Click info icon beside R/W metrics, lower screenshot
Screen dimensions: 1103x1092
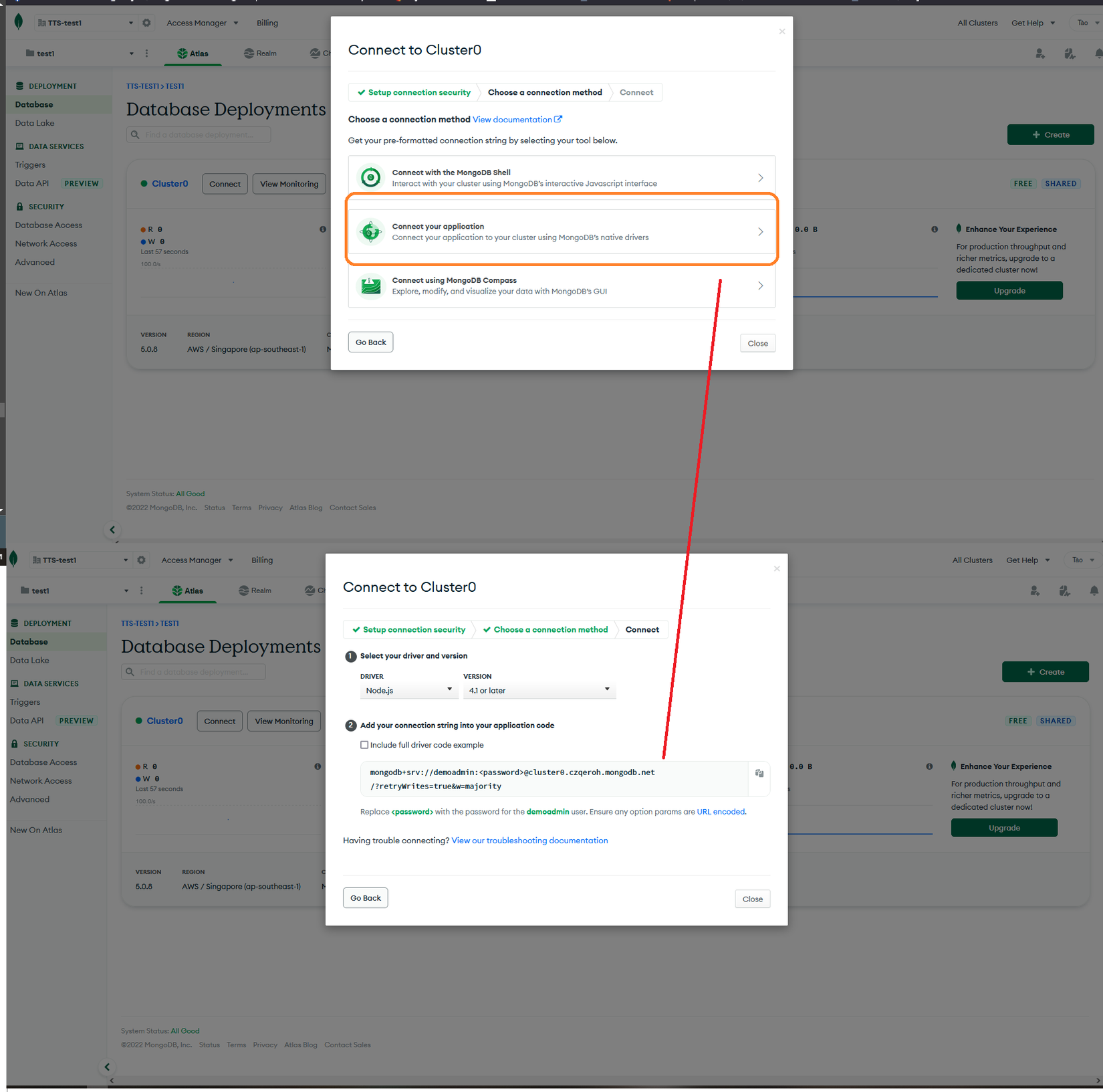click(x=318, y=766)
